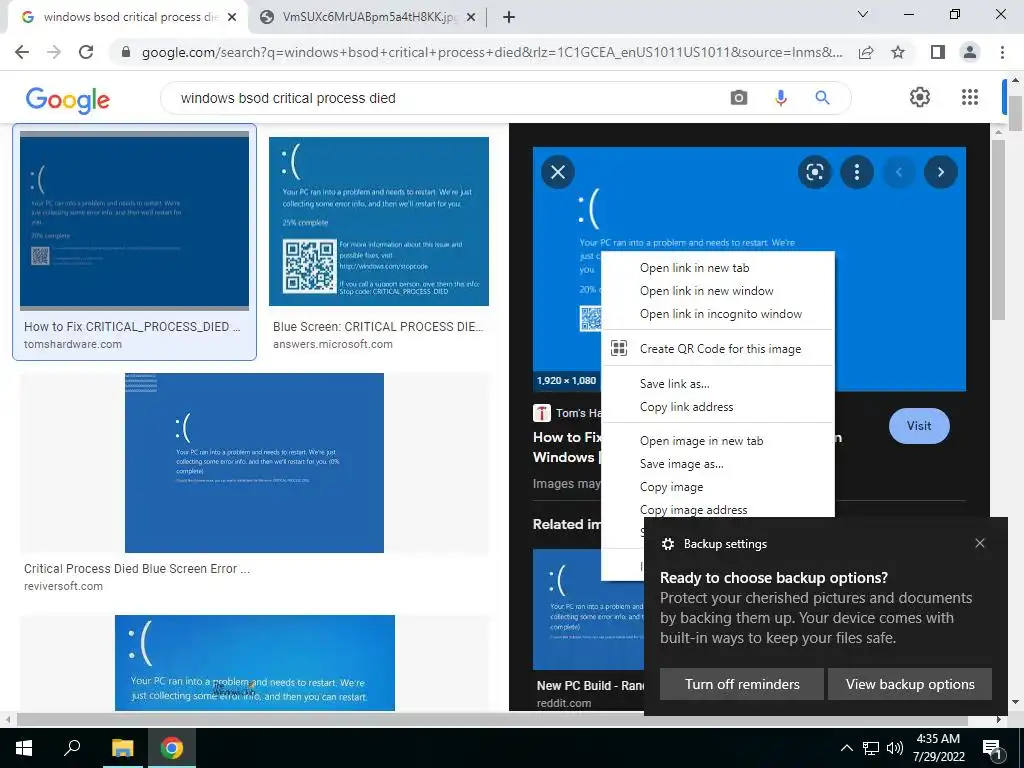Open tomshardware.com CRITICAL_PROCESS_DIED result

(x=134, y=242)
